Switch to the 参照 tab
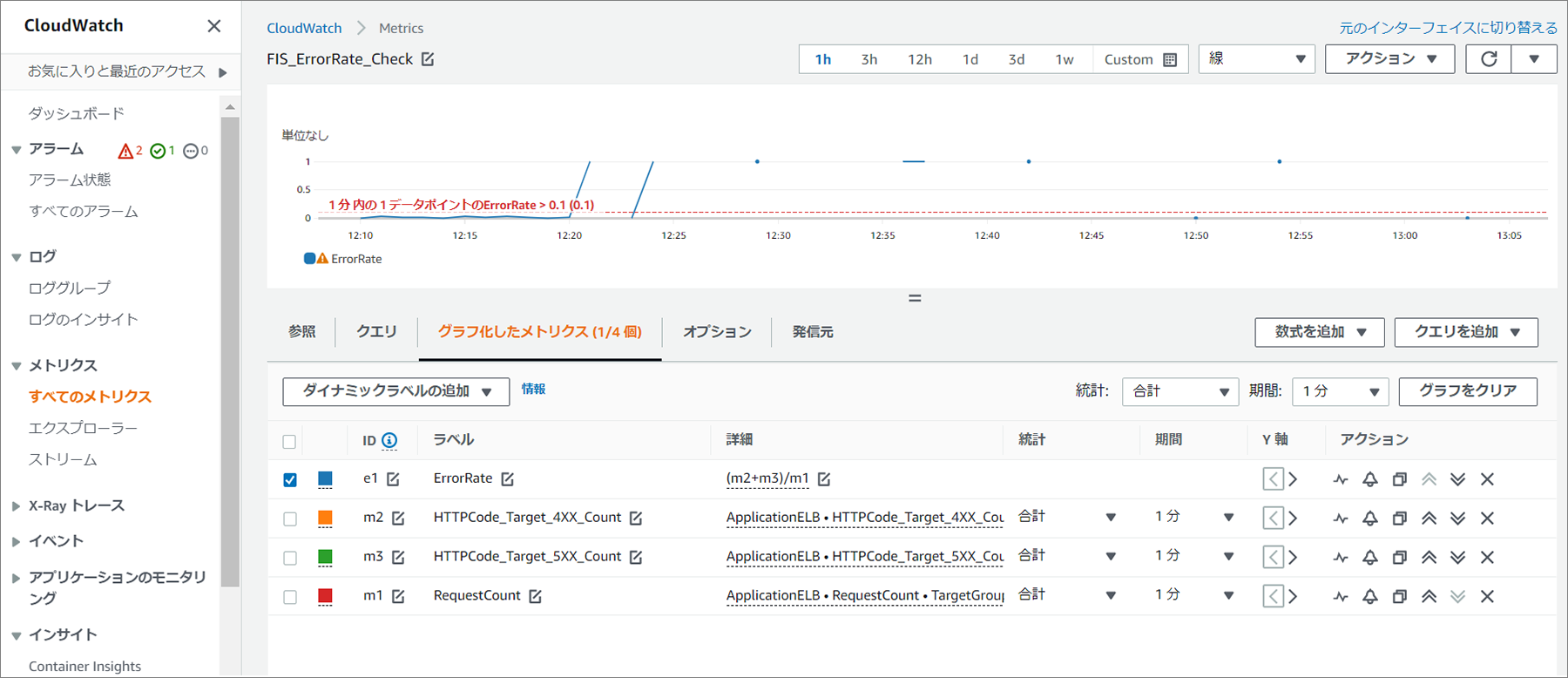Image resolution: width=1568 pixels, height=678 pixels. 301,332
